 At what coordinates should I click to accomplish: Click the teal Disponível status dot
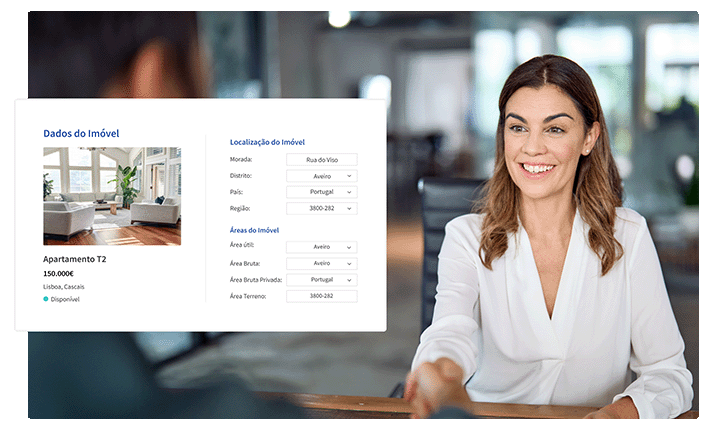46,298
